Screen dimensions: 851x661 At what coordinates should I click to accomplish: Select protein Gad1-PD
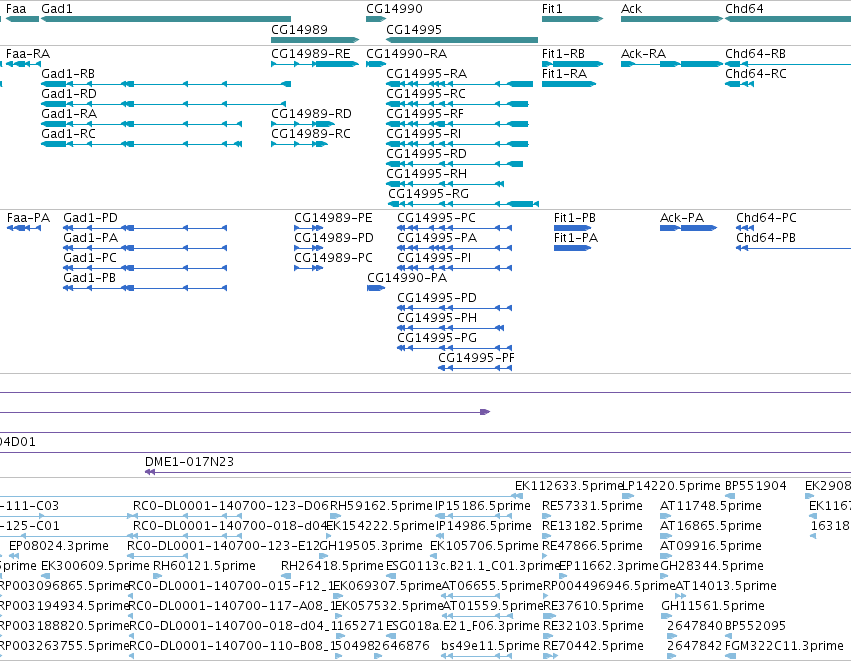pos(145,228)
